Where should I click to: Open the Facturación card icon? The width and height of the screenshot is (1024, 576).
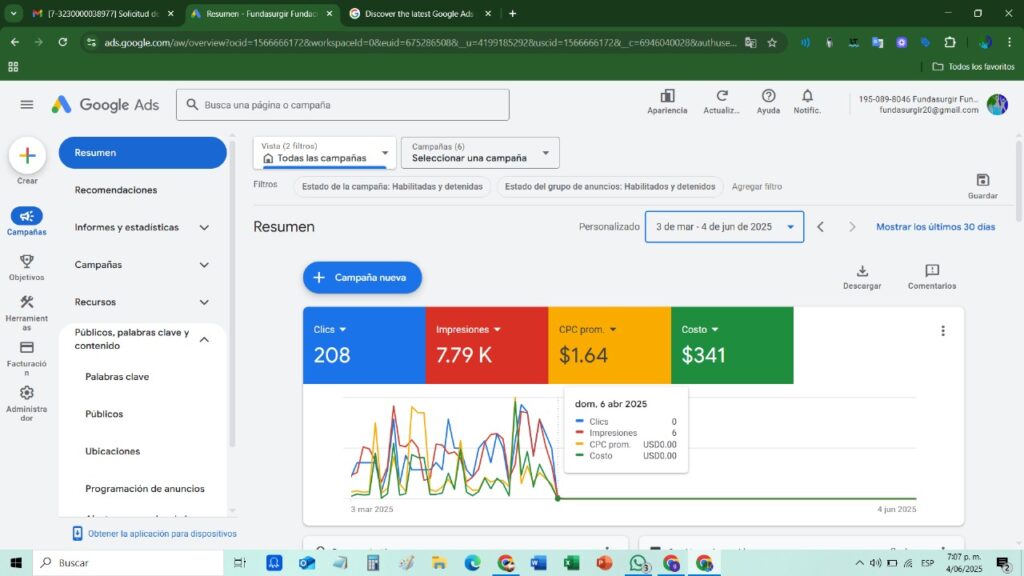click(x=27, y=347)
